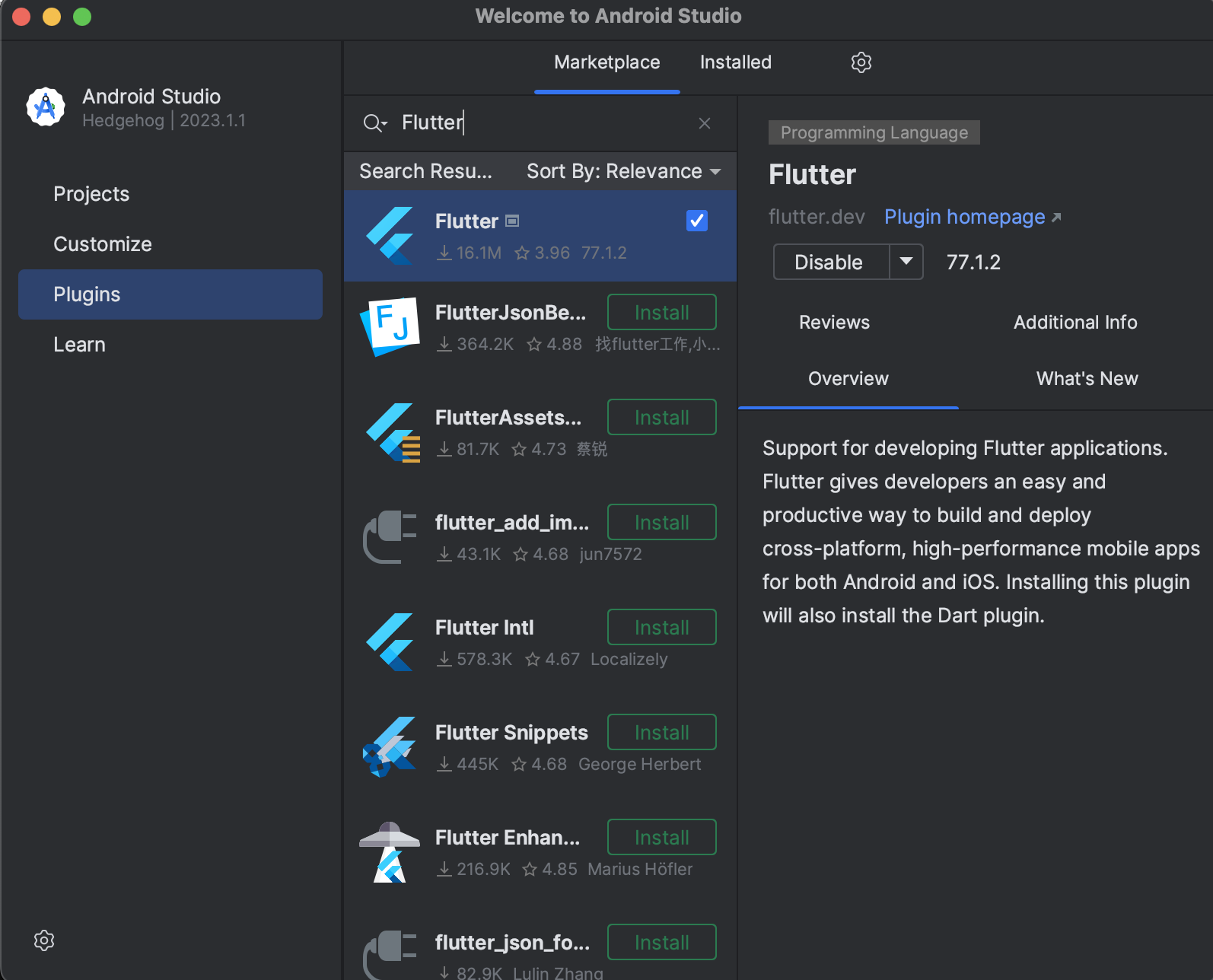Click the FlutterAssets plugin logo icon
The width and height of the screenshot is (1213, 980).
[393, 432]
